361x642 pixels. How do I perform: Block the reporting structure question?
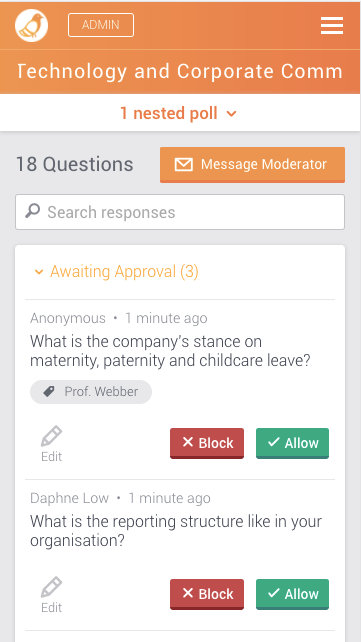207,594
